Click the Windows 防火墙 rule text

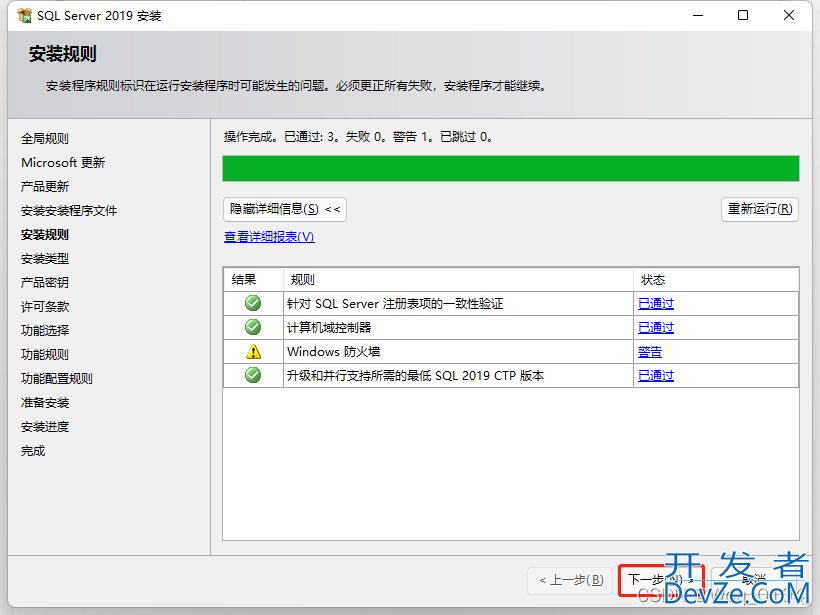(334, 352)
